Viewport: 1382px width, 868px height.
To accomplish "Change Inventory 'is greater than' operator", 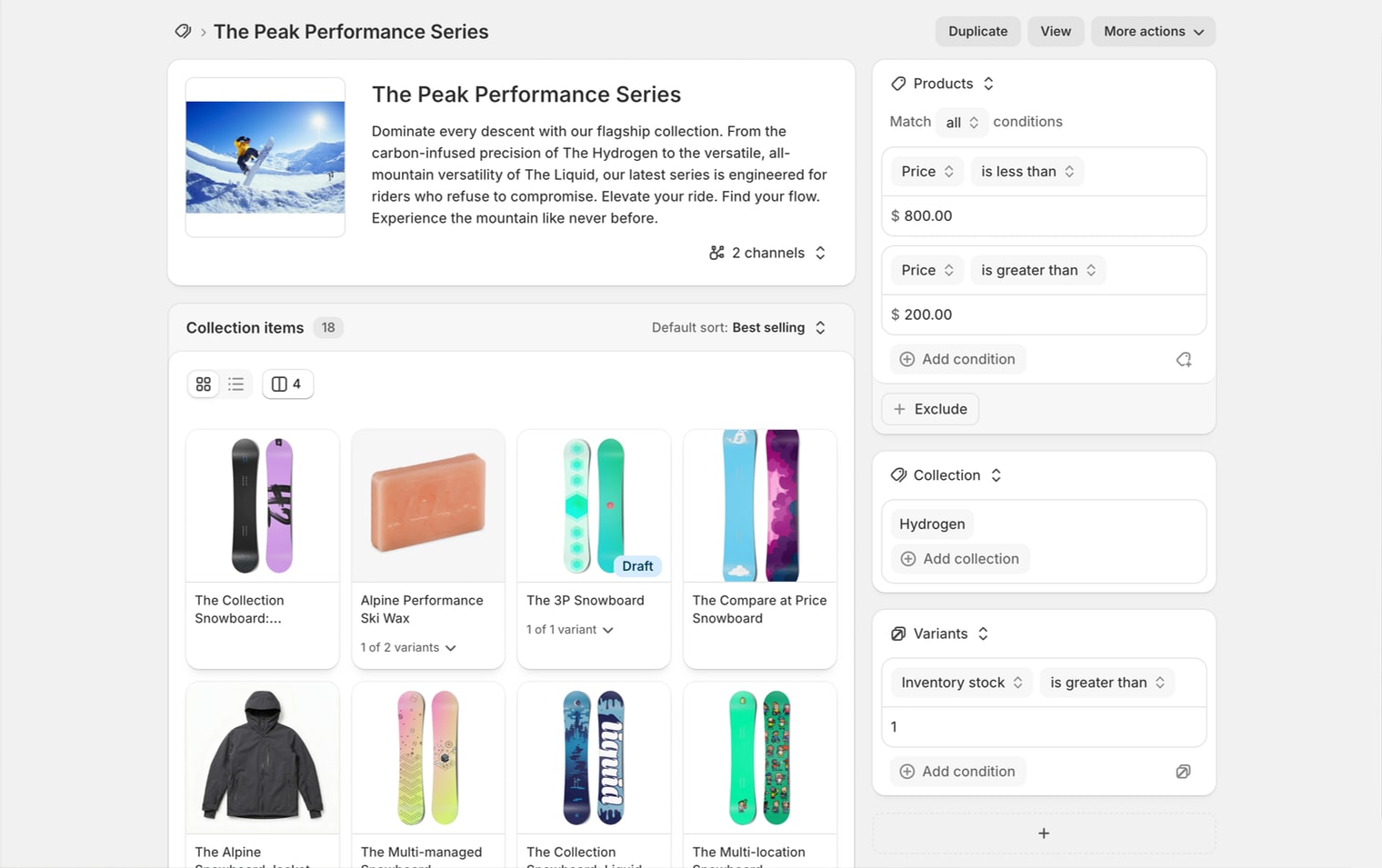I will click(x=1107, y=683).
